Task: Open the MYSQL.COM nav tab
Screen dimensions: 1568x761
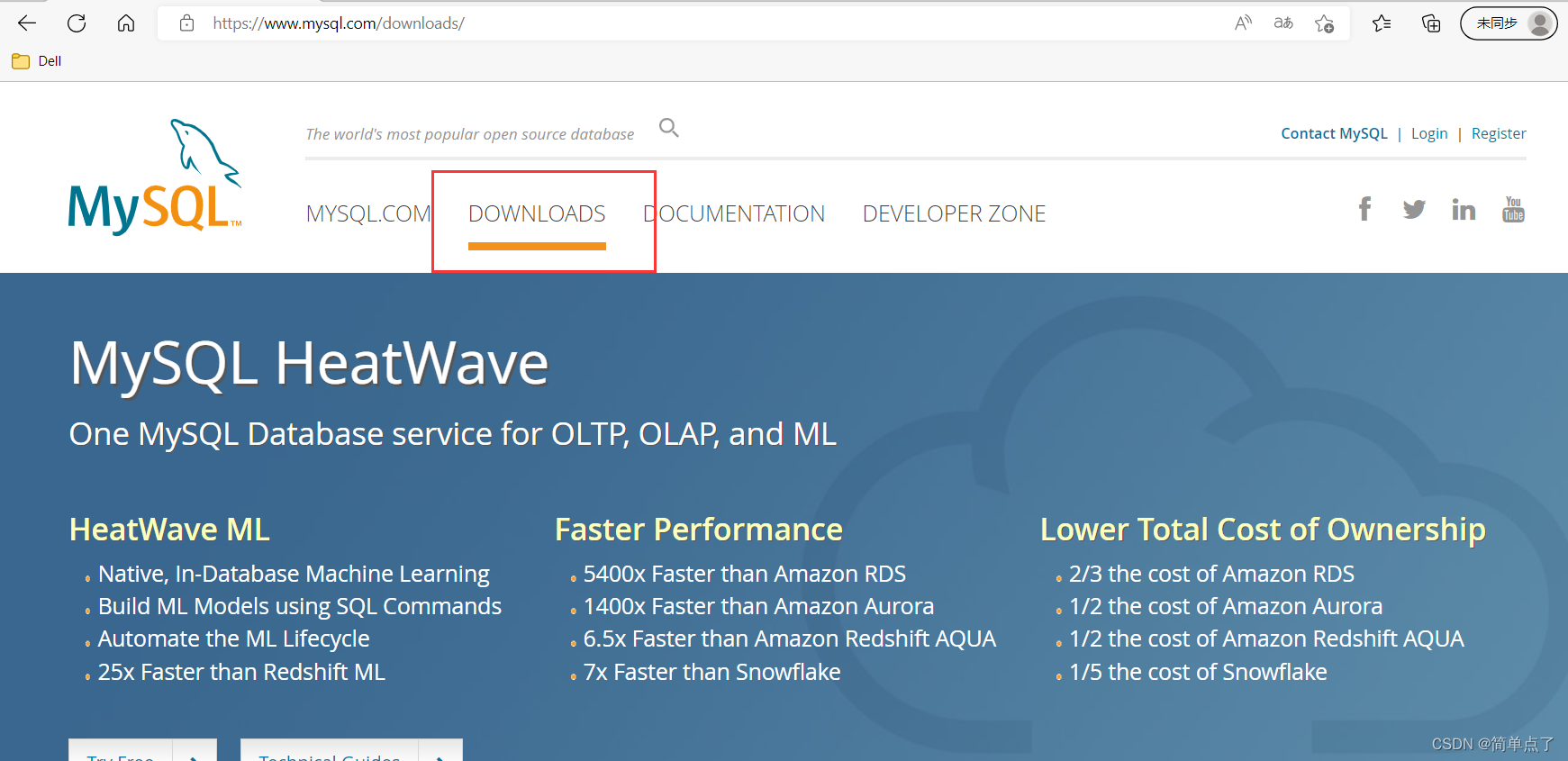Action: point(368,213)
